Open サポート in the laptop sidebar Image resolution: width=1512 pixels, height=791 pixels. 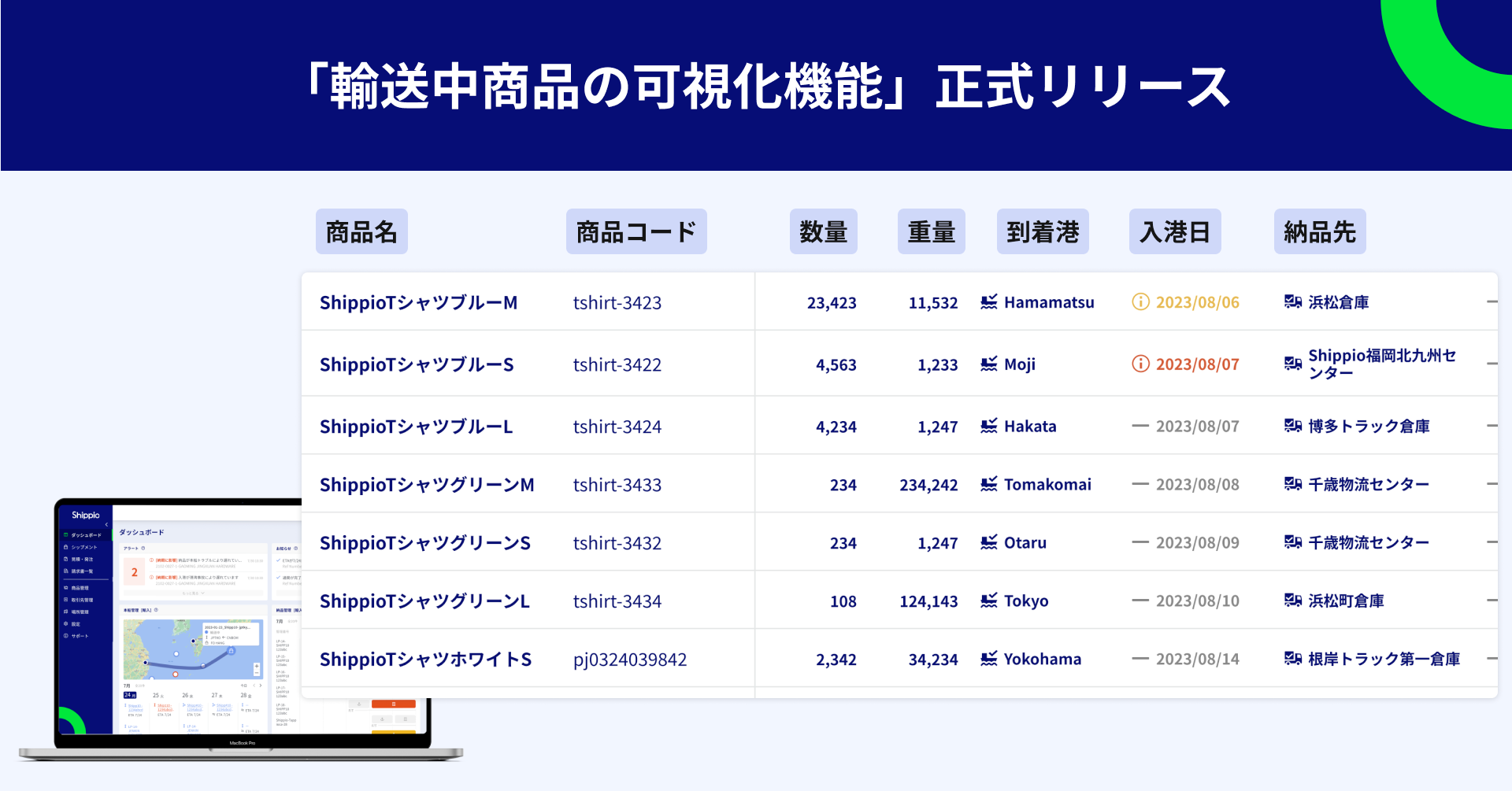76,636
